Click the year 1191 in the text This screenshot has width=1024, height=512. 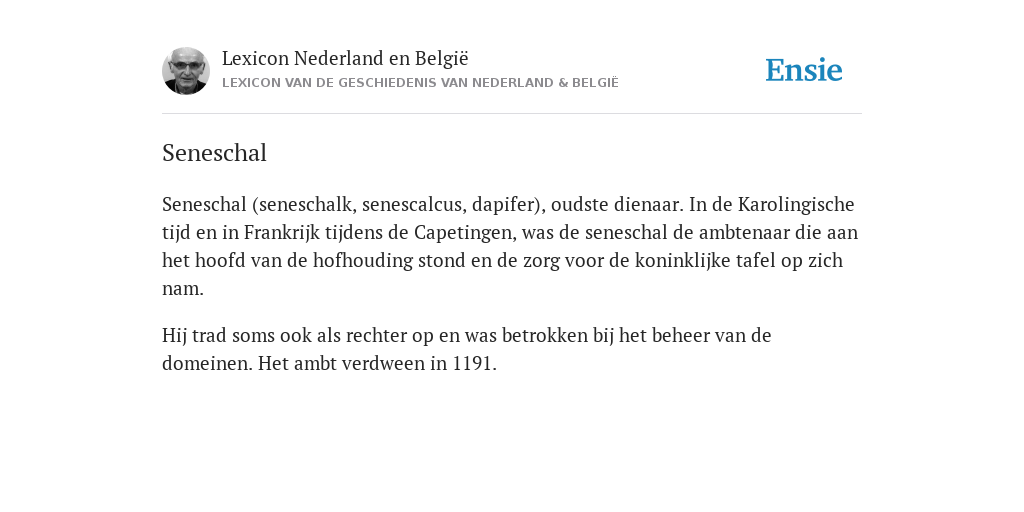coord(472,364)
